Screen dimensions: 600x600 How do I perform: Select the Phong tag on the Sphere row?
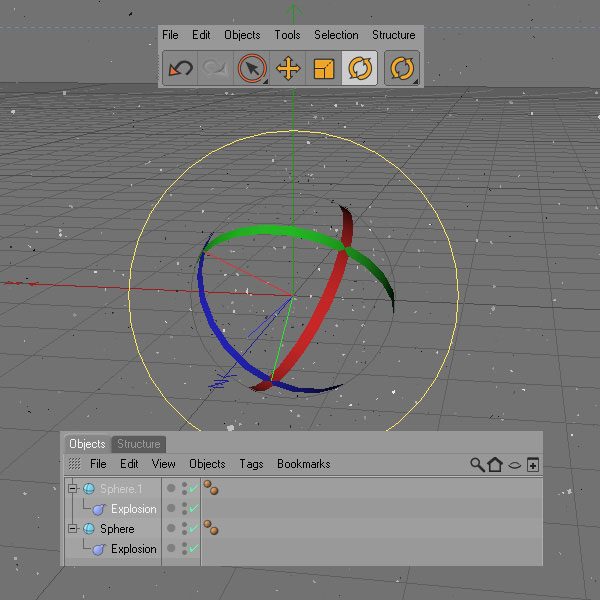click(211, 528)
